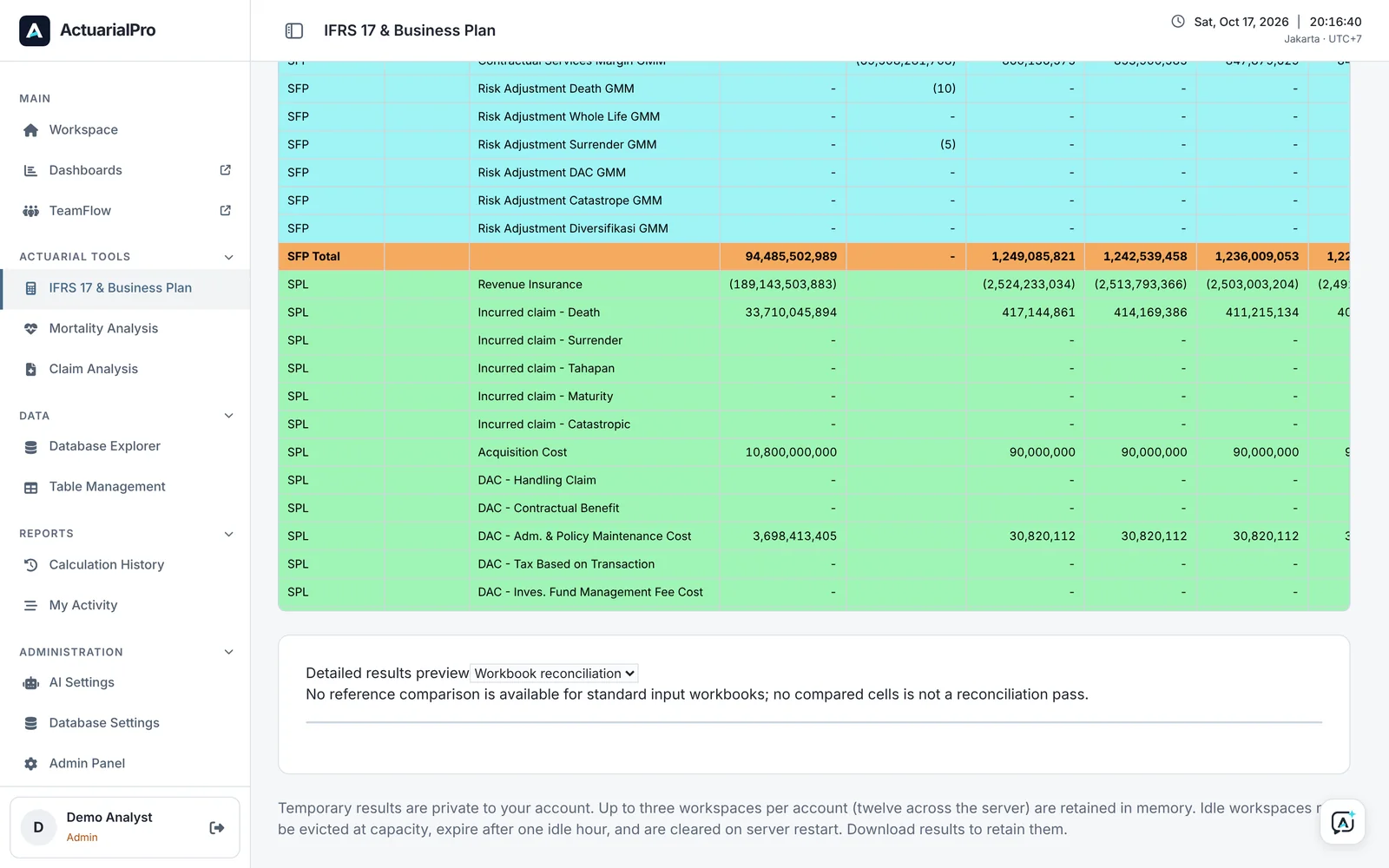Click the Claim Analysis document icon

click(31, 369)
